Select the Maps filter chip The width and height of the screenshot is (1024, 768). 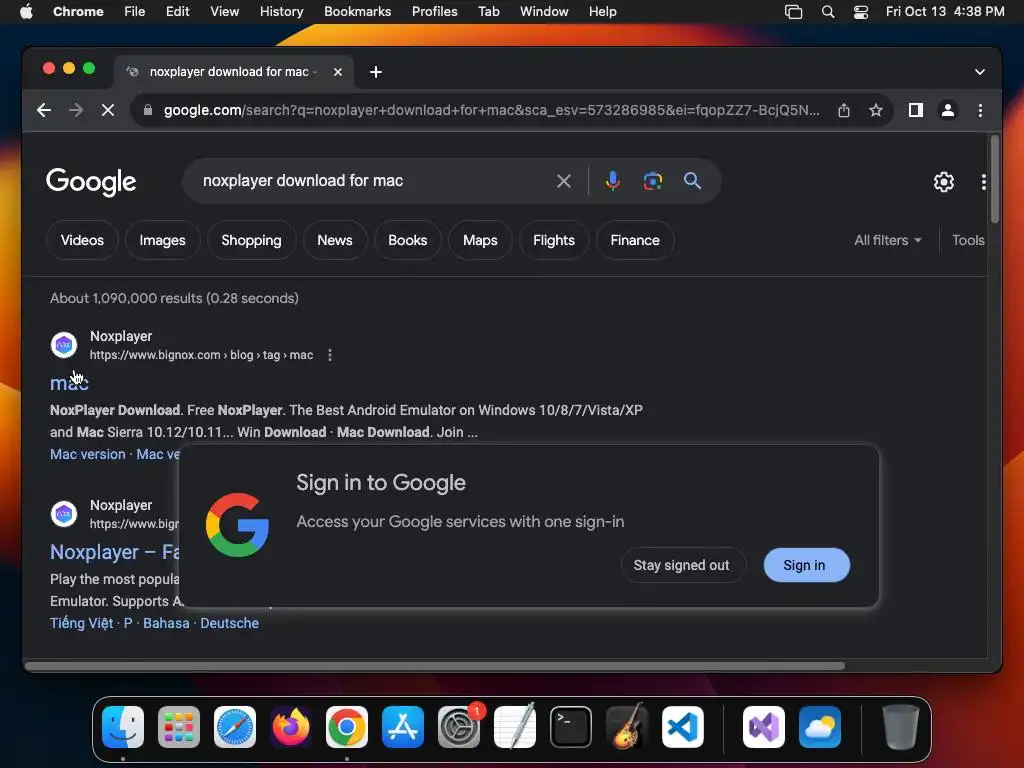click(x=480, y=240)
